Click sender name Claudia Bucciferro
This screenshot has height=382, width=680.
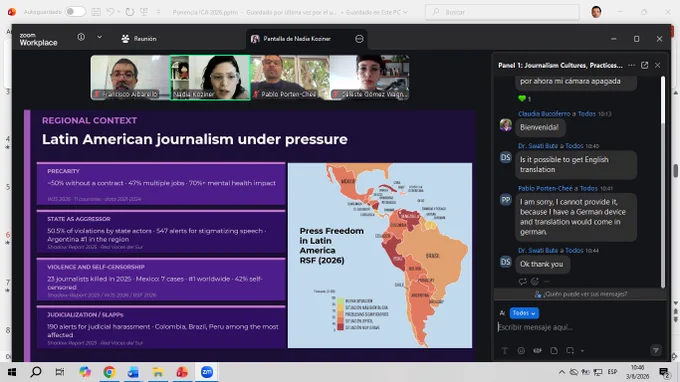click(x=544, y=114)
